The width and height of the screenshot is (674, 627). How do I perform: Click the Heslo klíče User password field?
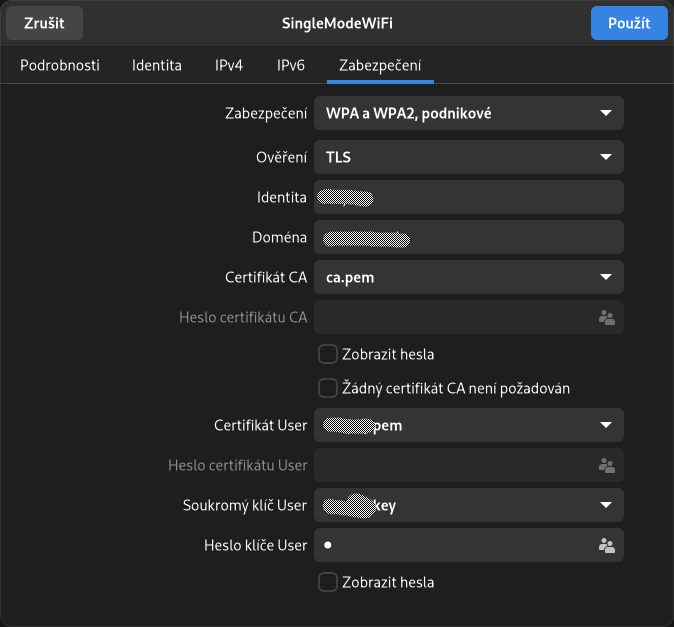(455, 545)
